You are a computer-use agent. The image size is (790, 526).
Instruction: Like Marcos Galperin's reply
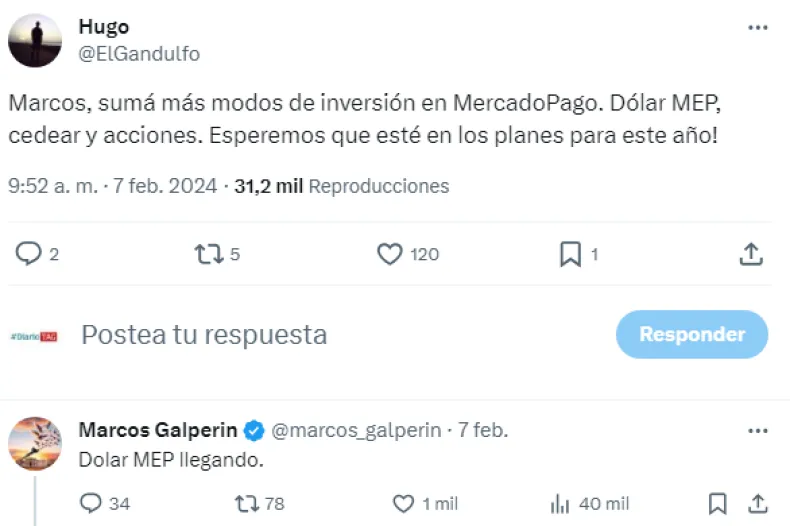403,502
